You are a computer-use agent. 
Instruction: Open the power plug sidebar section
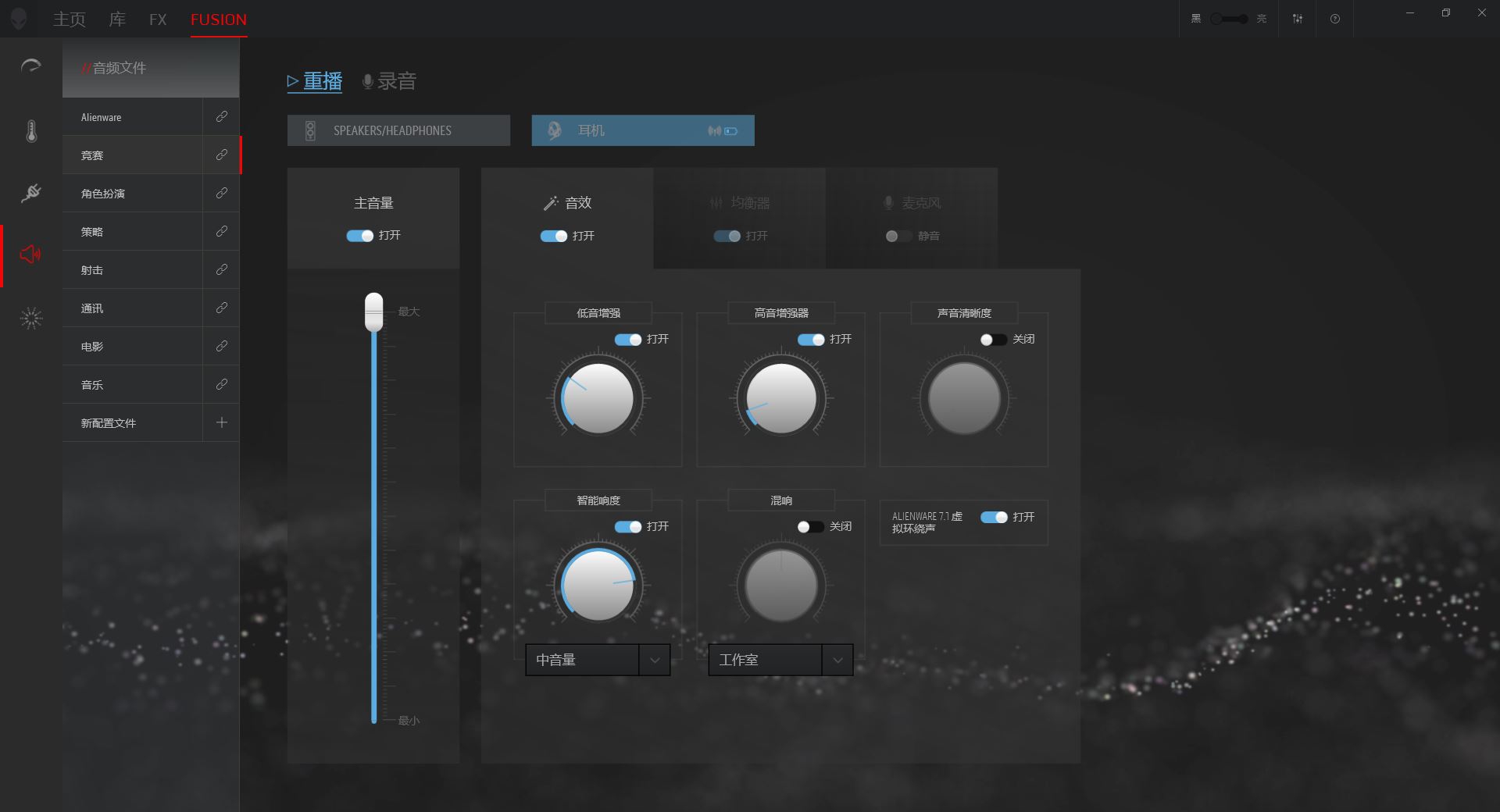pyautogui.click(x=31, y=192)
